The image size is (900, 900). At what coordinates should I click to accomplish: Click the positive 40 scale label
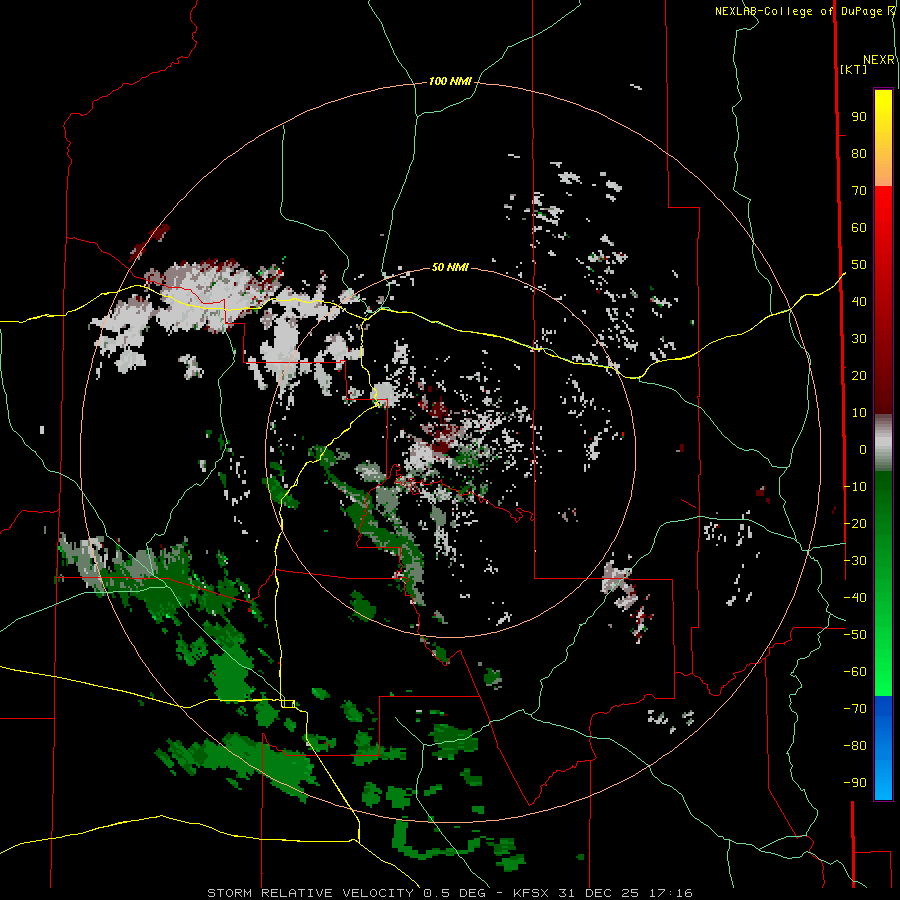click(859, 302)
